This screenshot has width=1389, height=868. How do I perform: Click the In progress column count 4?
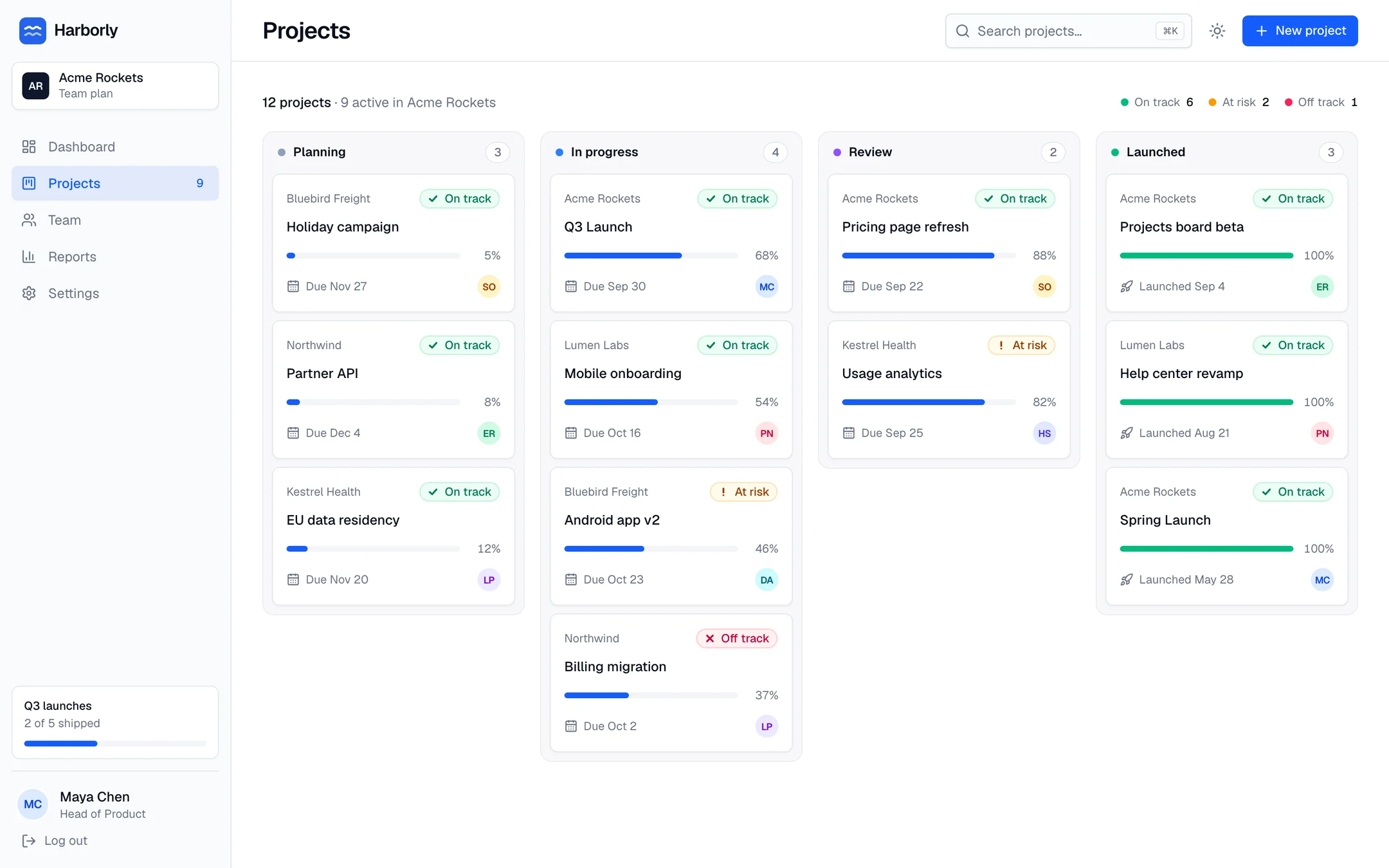point(776,152)
